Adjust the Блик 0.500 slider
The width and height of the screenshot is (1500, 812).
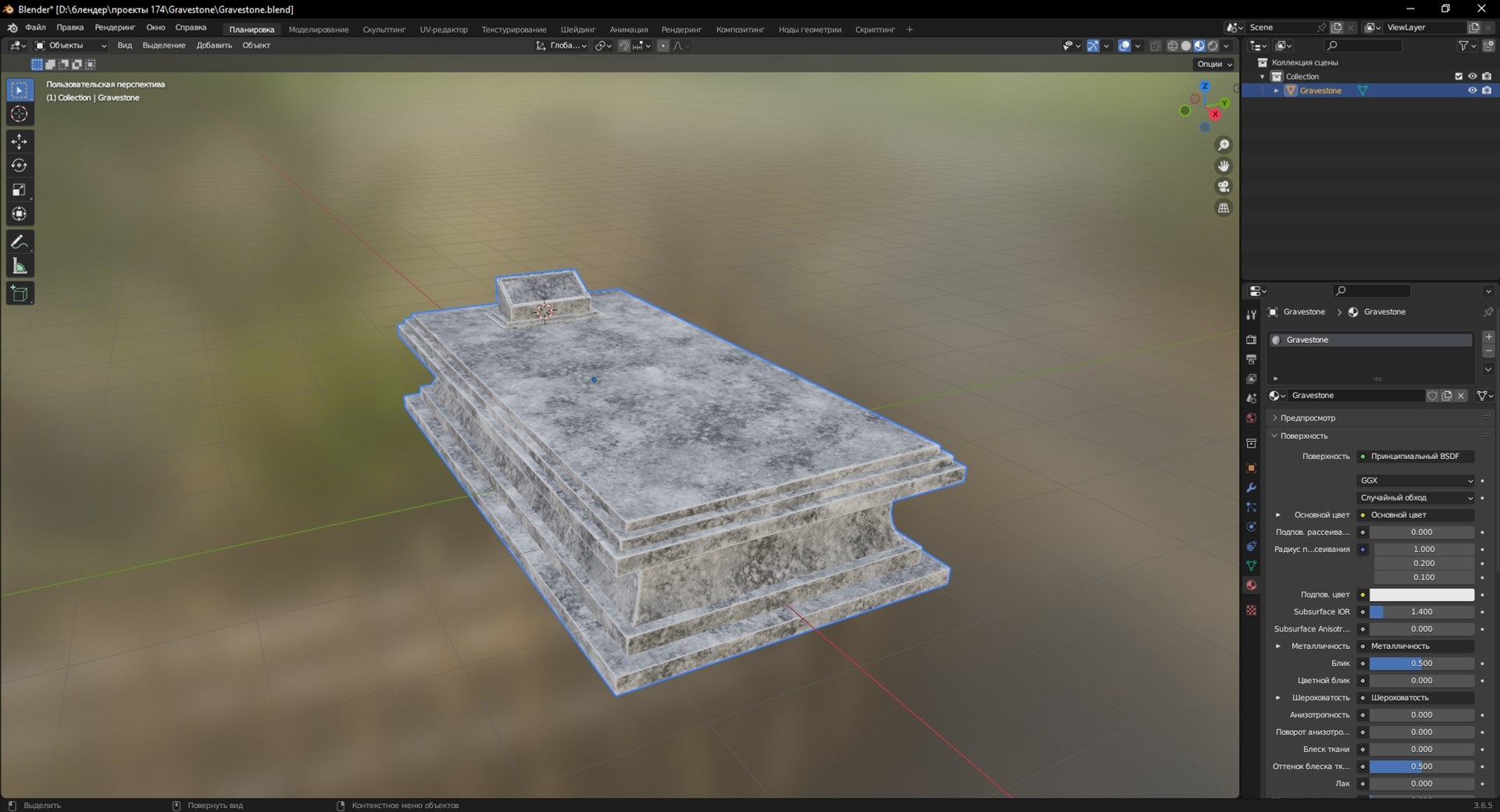click(1422, 664)
